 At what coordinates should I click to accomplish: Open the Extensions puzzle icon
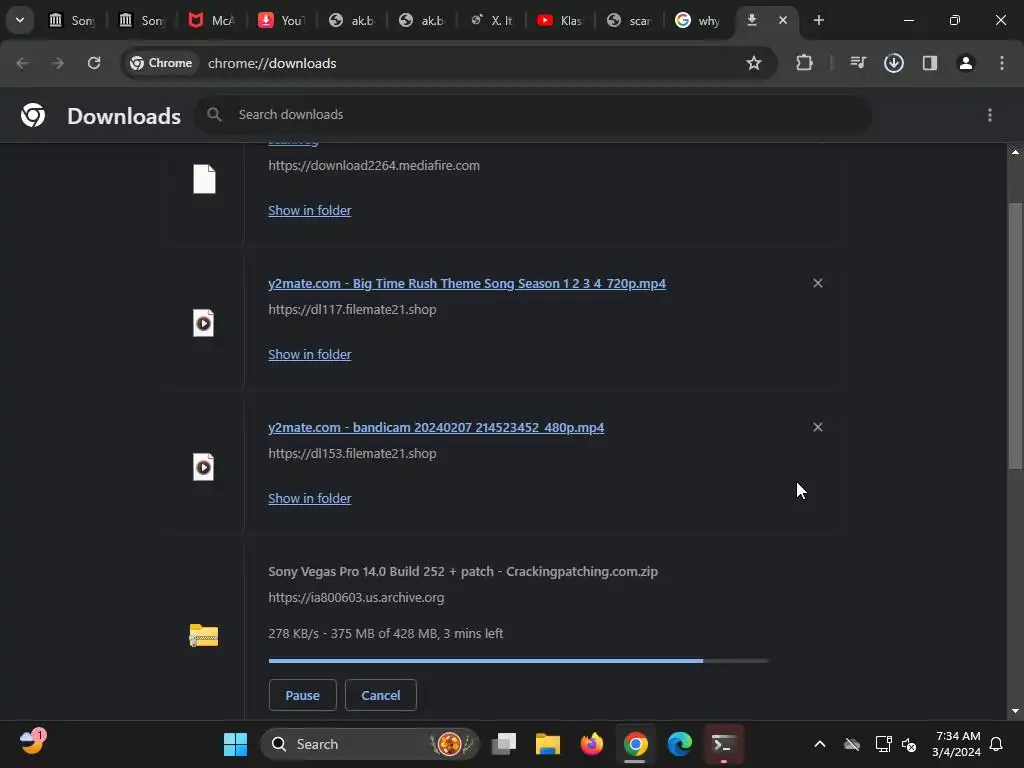coord(805,63)
